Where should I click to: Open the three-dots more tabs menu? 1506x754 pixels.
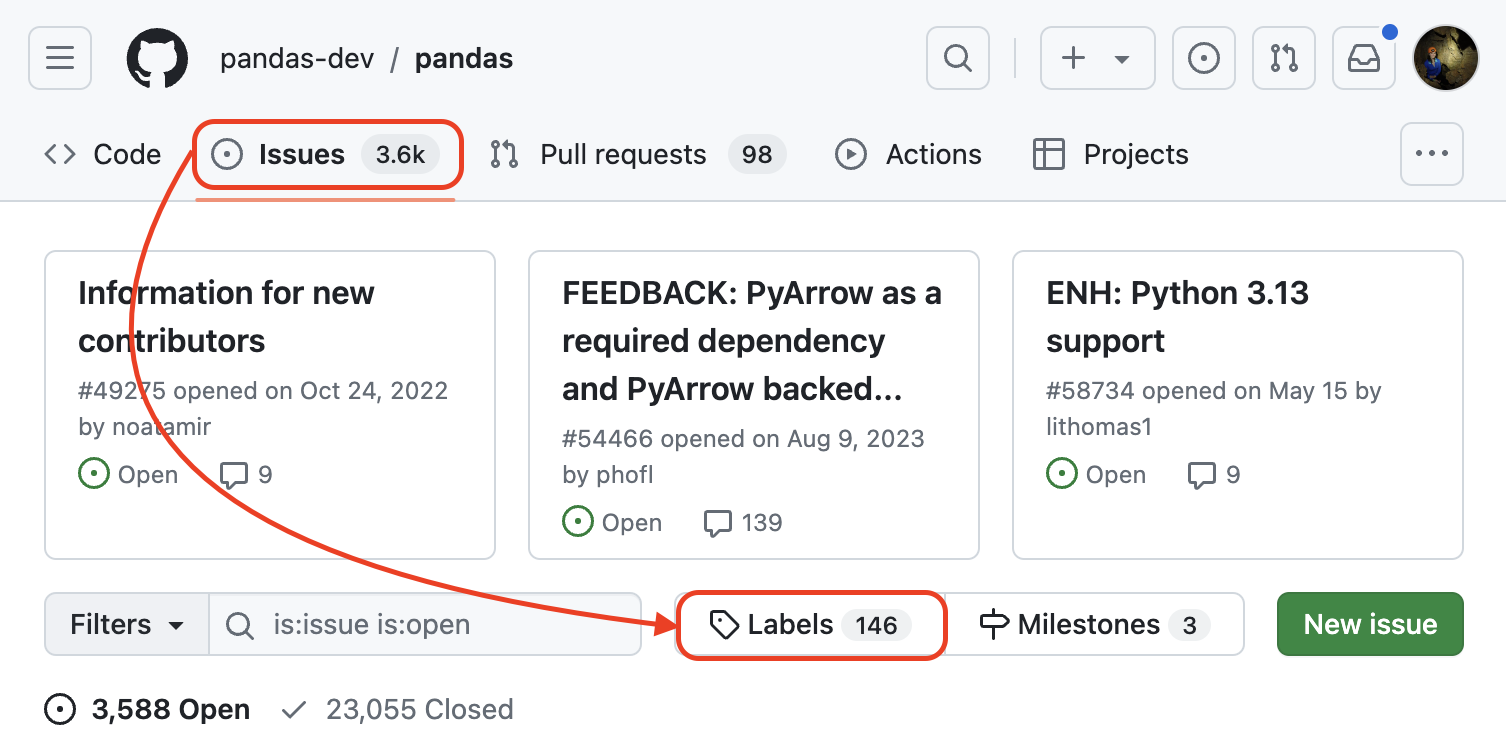click(x=1432, y=154)
